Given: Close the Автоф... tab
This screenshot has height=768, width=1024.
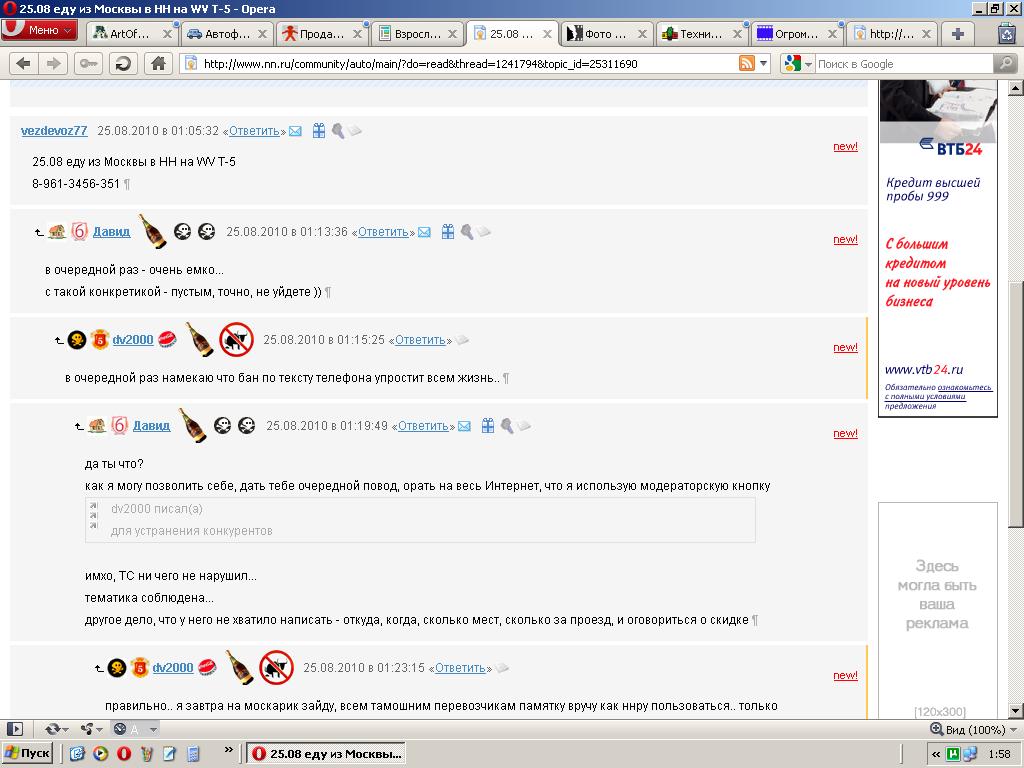Looking at the screenshot, I should pyautogui.click(x=262, y=34).
